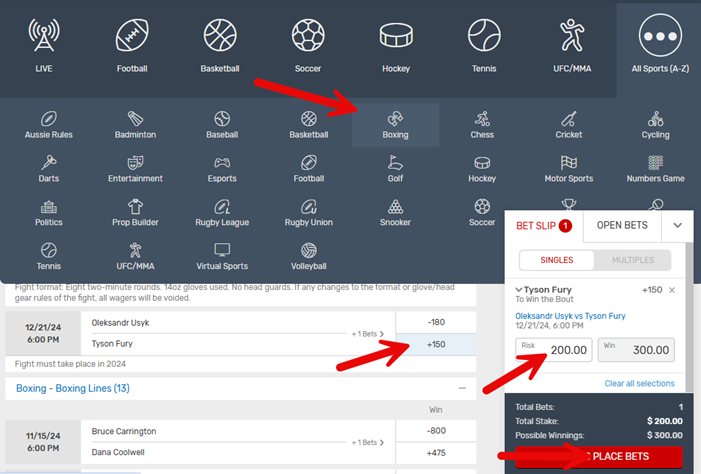This screenshot has width=701, height=474.
Task: Click the Risk amount input field
Action: (x=554, y=350)
